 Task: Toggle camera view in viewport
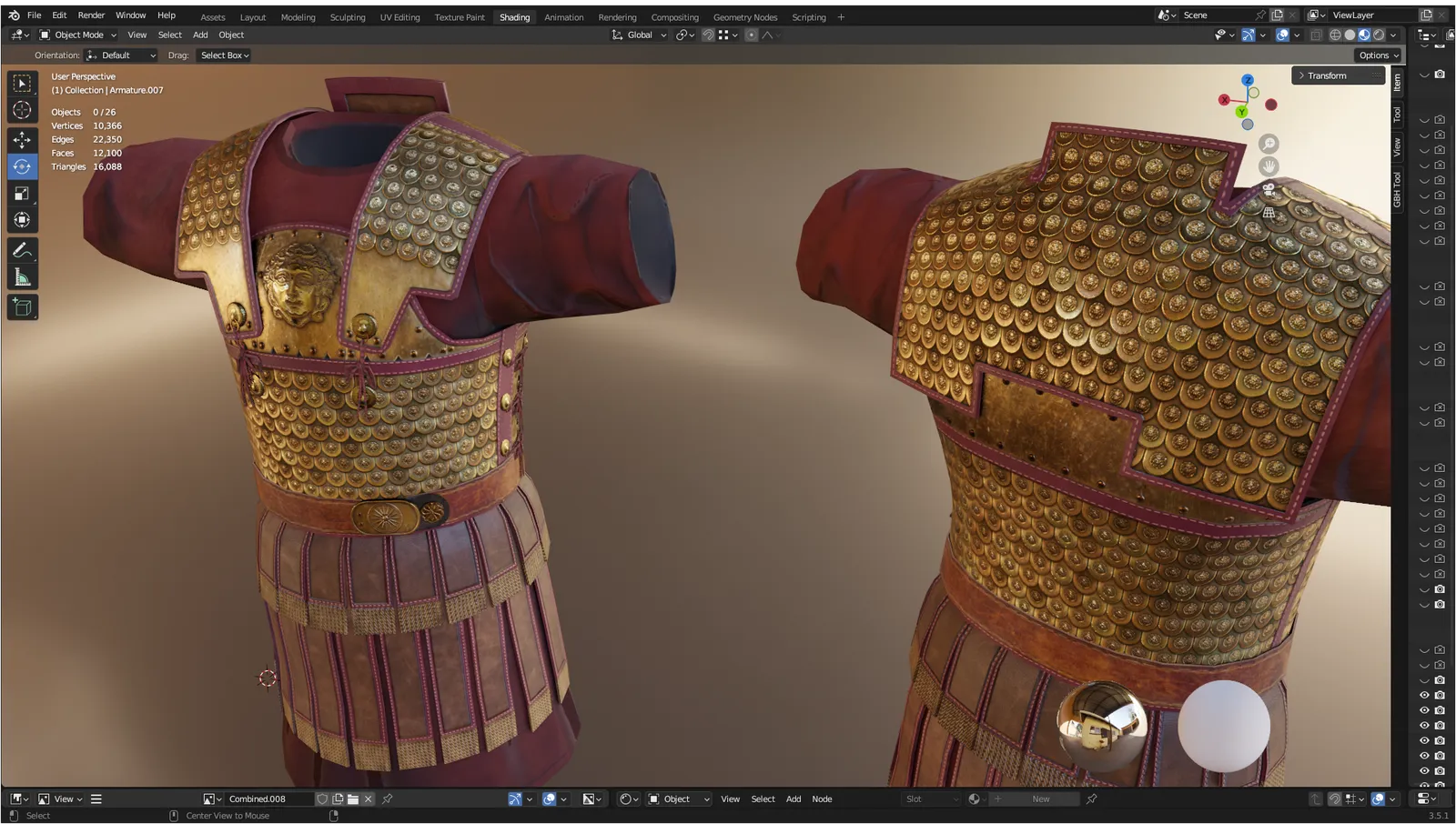click(1269, 189)
